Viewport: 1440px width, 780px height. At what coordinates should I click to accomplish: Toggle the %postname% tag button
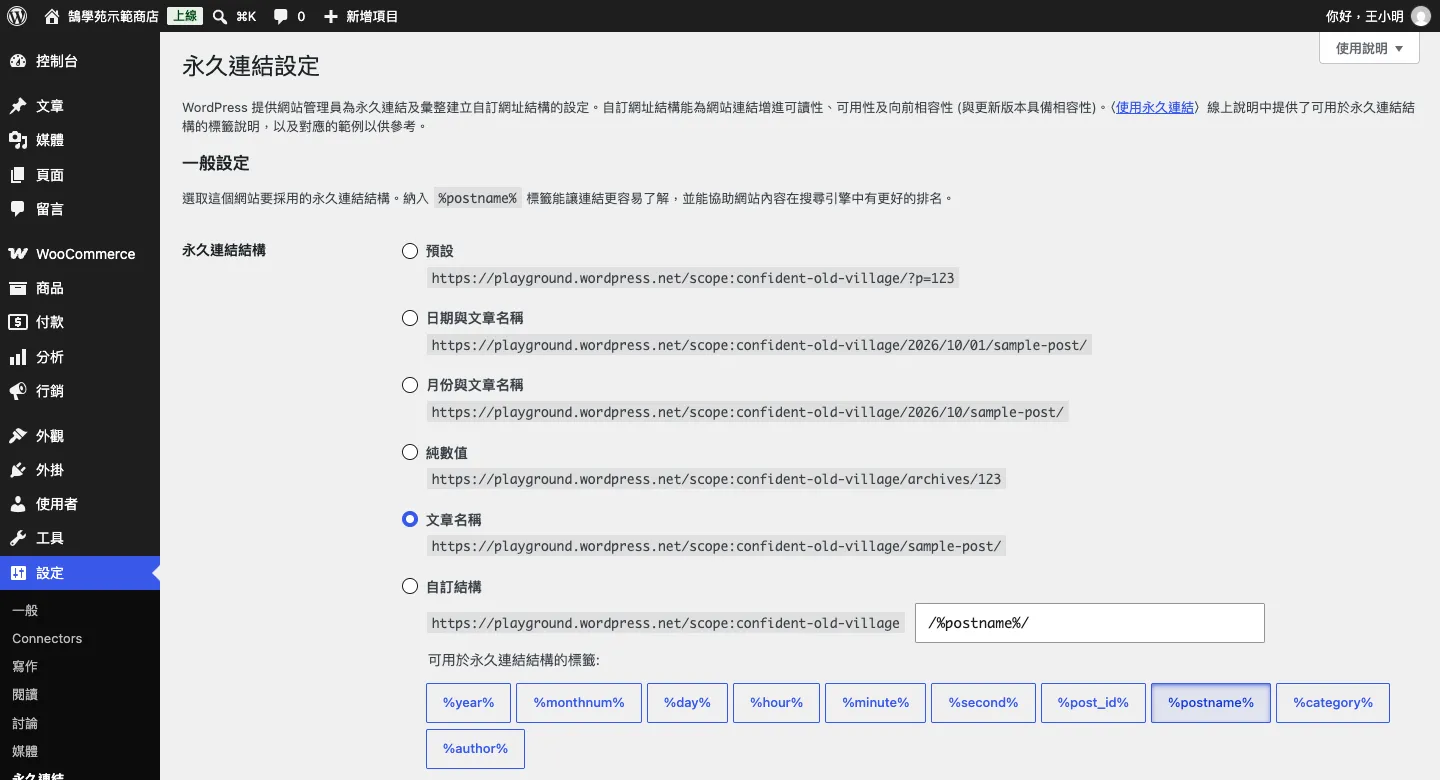point(1211,703)
